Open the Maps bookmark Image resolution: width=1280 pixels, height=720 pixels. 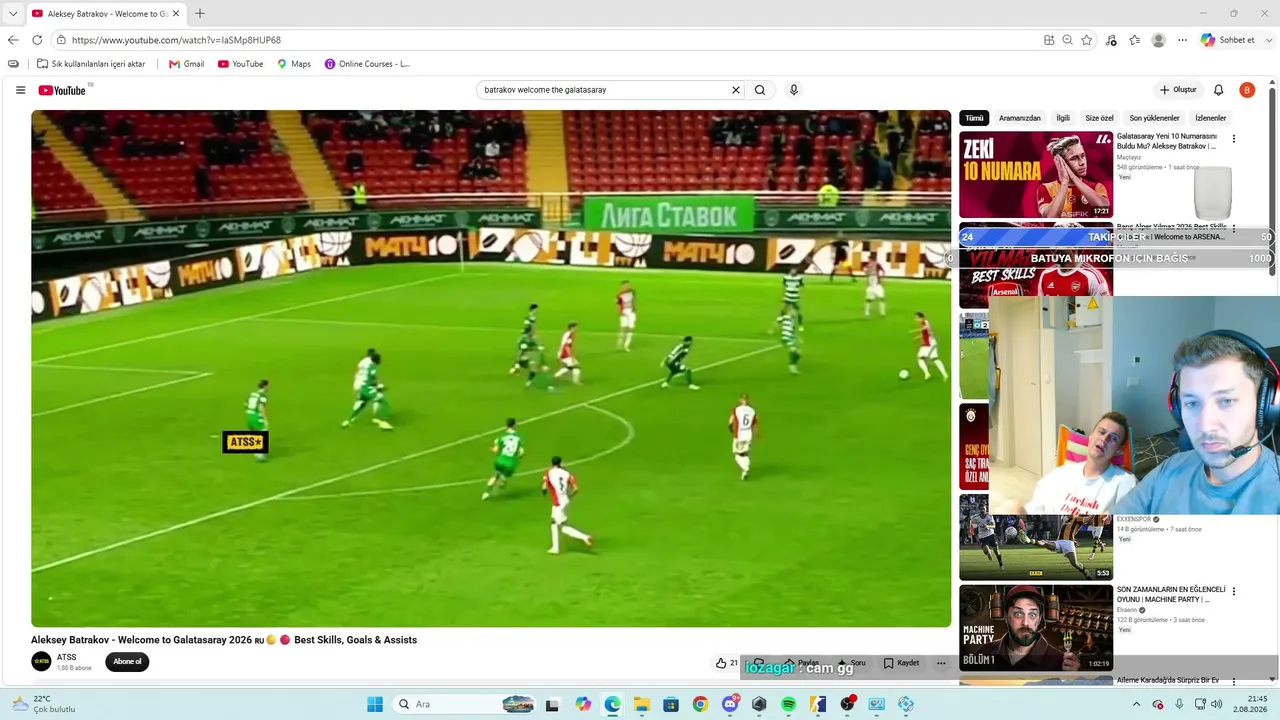pyautogui.click(x=294, y=64)
